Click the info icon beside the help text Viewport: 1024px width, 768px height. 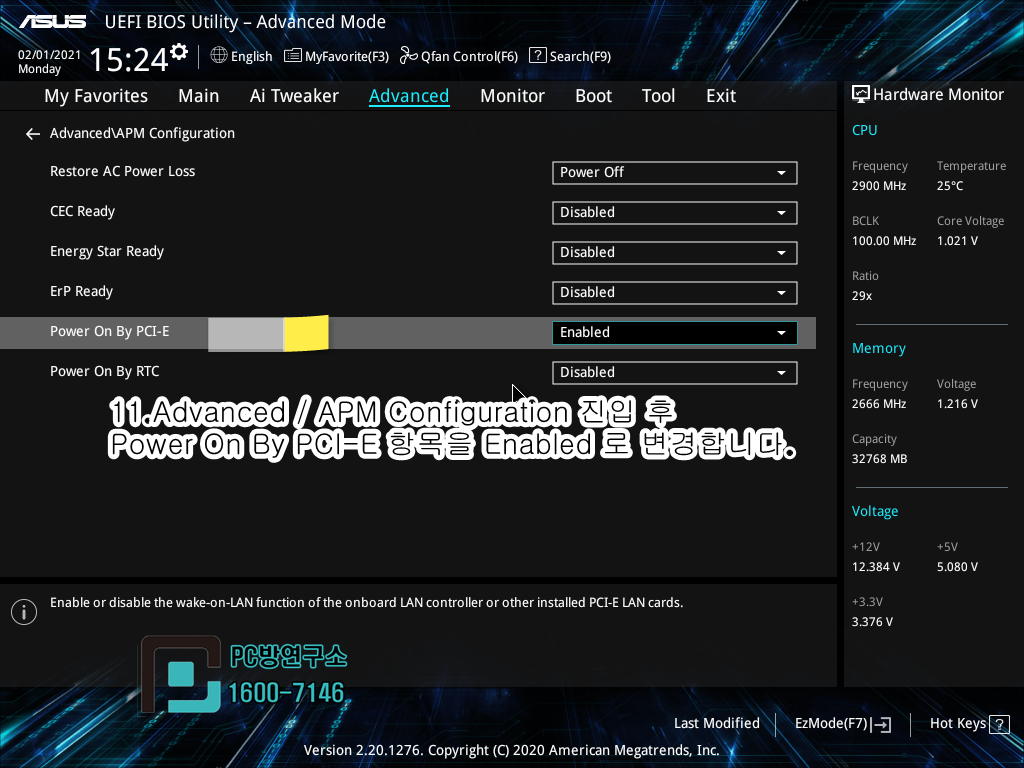point(24,612)
